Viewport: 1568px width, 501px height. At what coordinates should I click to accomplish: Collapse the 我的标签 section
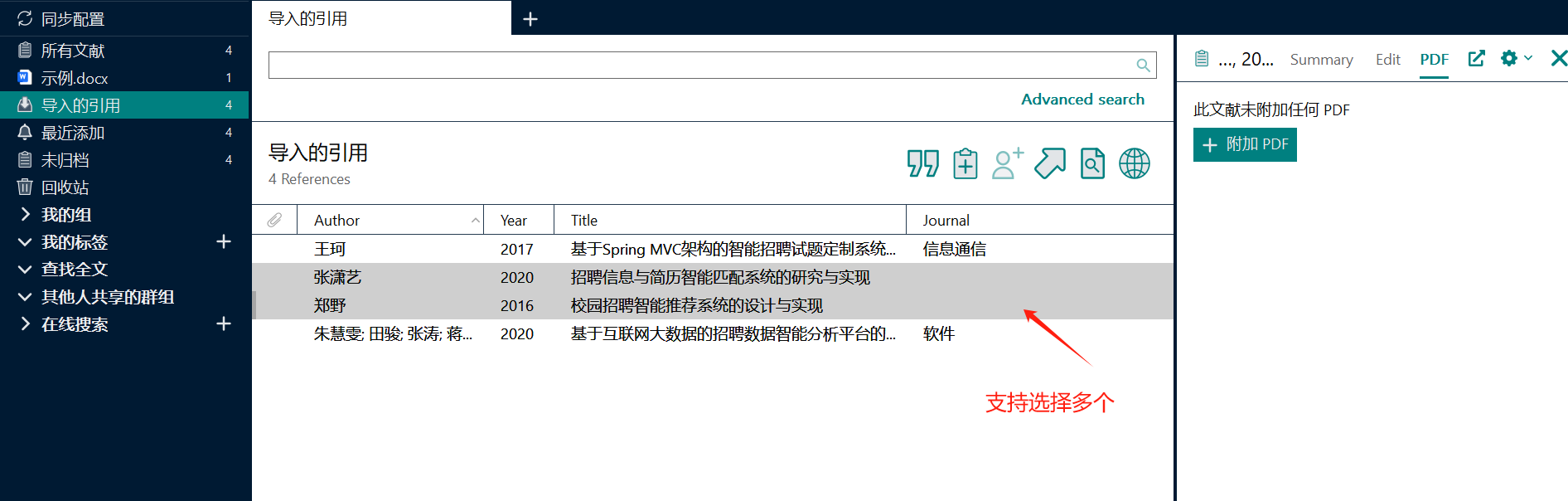[x=25, y=242]
